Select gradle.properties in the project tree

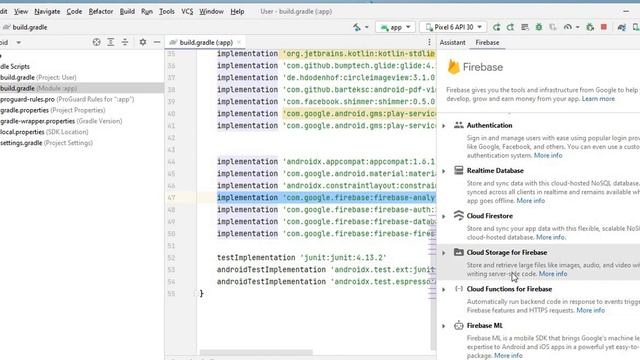coord(53,110)
